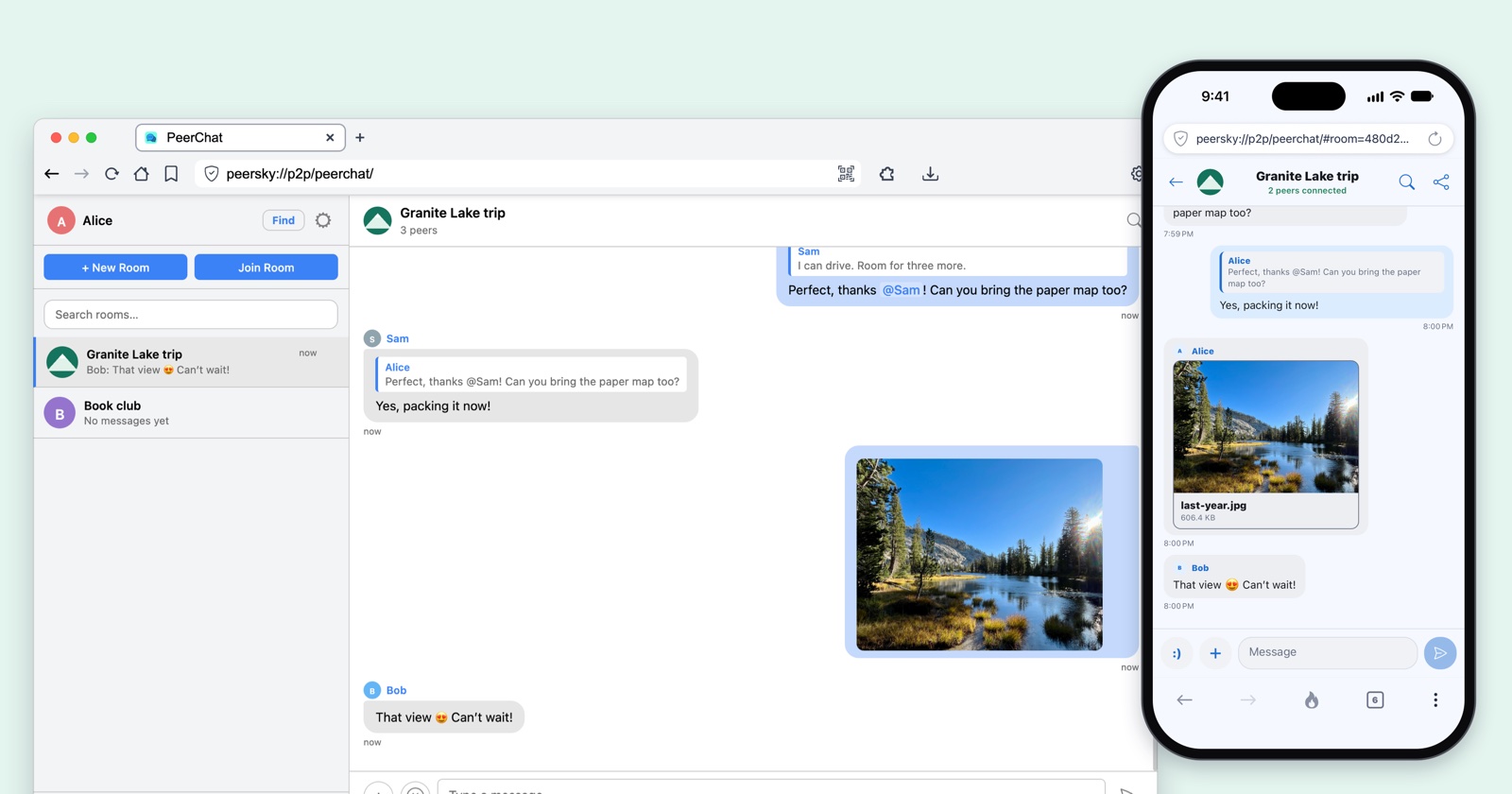This screenshot has width=1512, height=794.
Task: Open the QR code icon in address bar
Action: coord(846,174)
